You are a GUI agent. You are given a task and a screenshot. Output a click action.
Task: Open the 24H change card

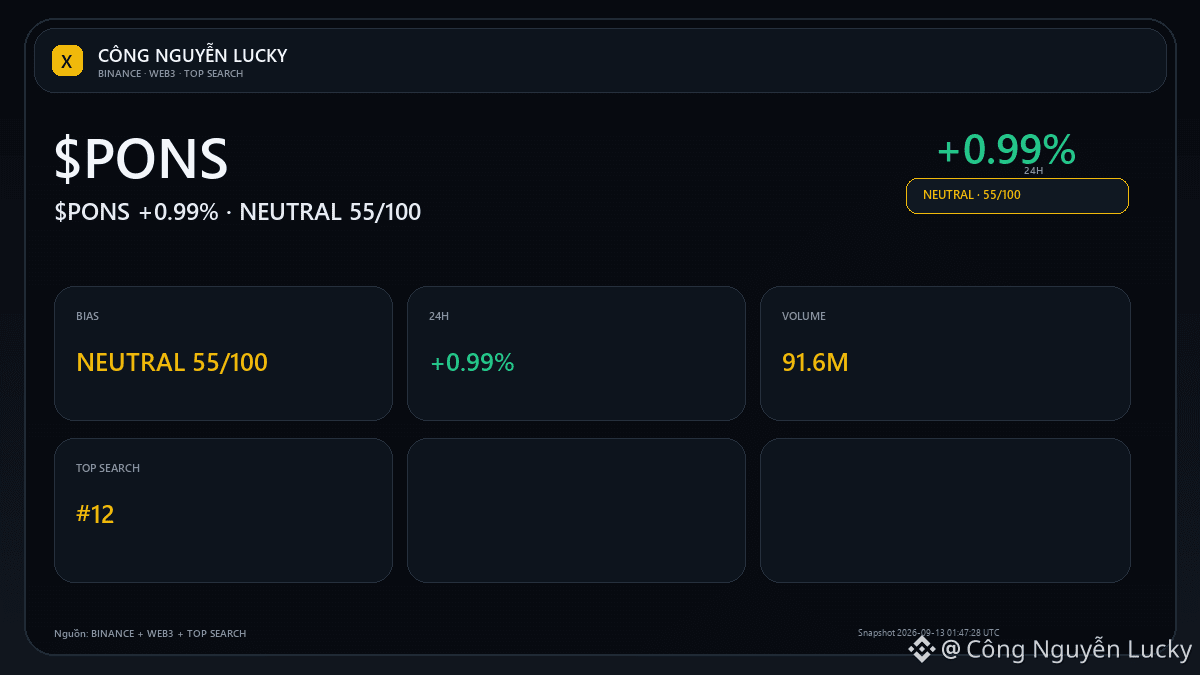point(576,353)
